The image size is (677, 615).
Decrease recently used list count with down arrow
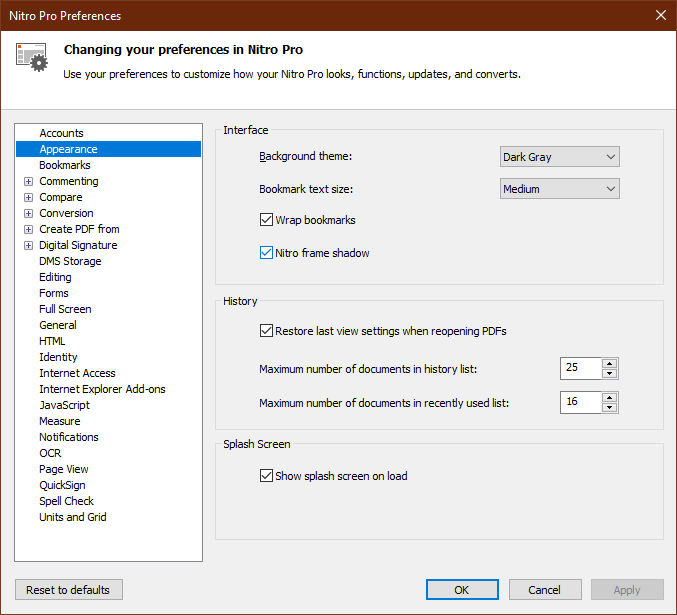point(609,407)
